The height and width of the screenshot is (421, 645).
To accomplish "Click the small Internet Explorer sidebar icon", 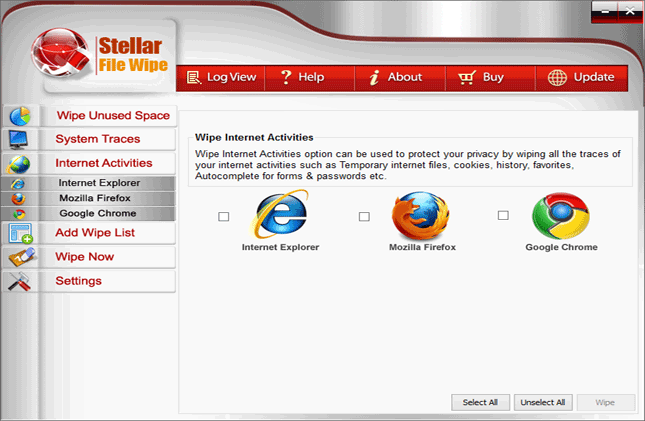I will 18,183.
